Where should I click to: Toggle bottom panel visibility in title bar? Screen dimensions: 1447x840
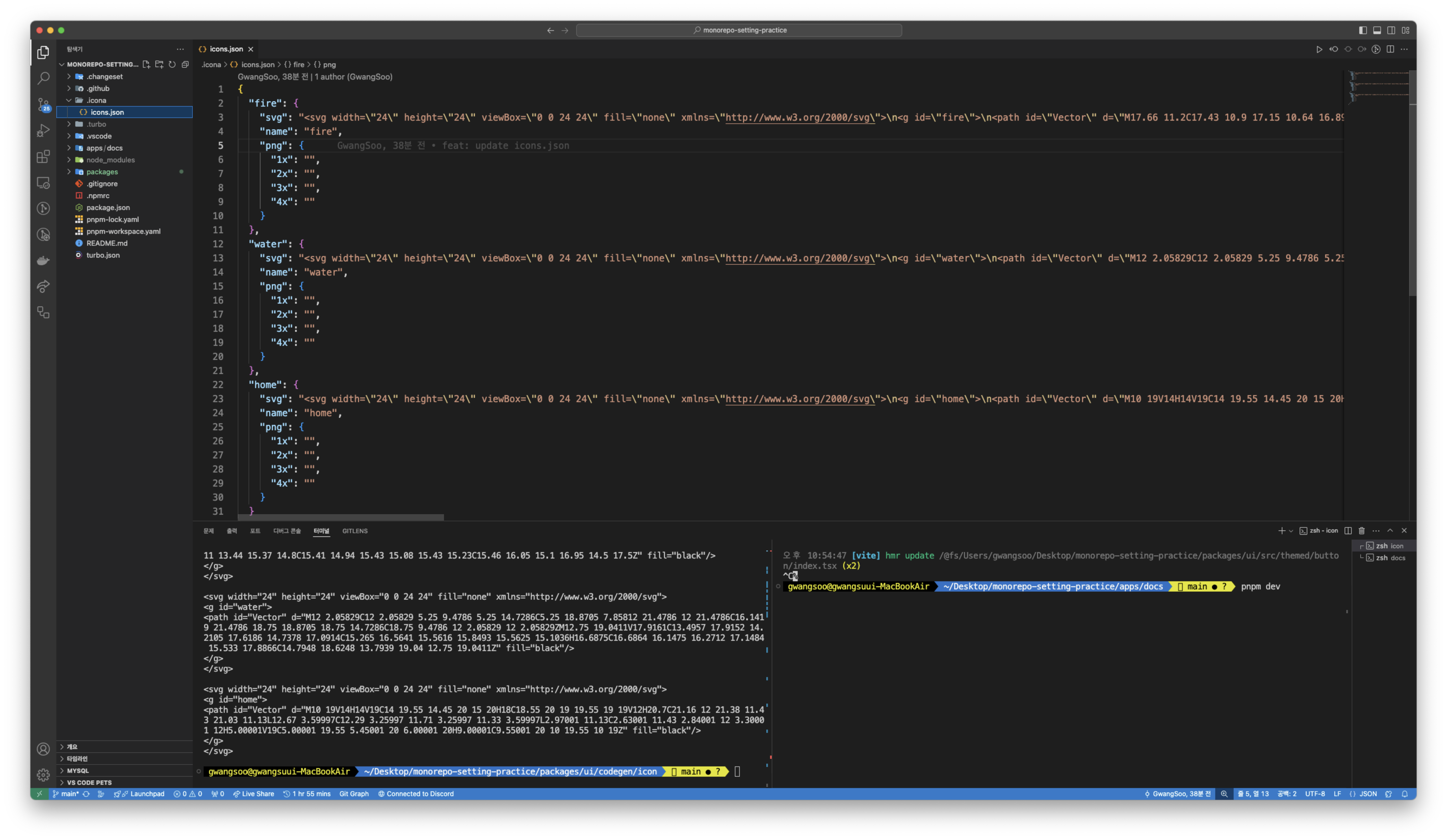[x=1377, y=30]
